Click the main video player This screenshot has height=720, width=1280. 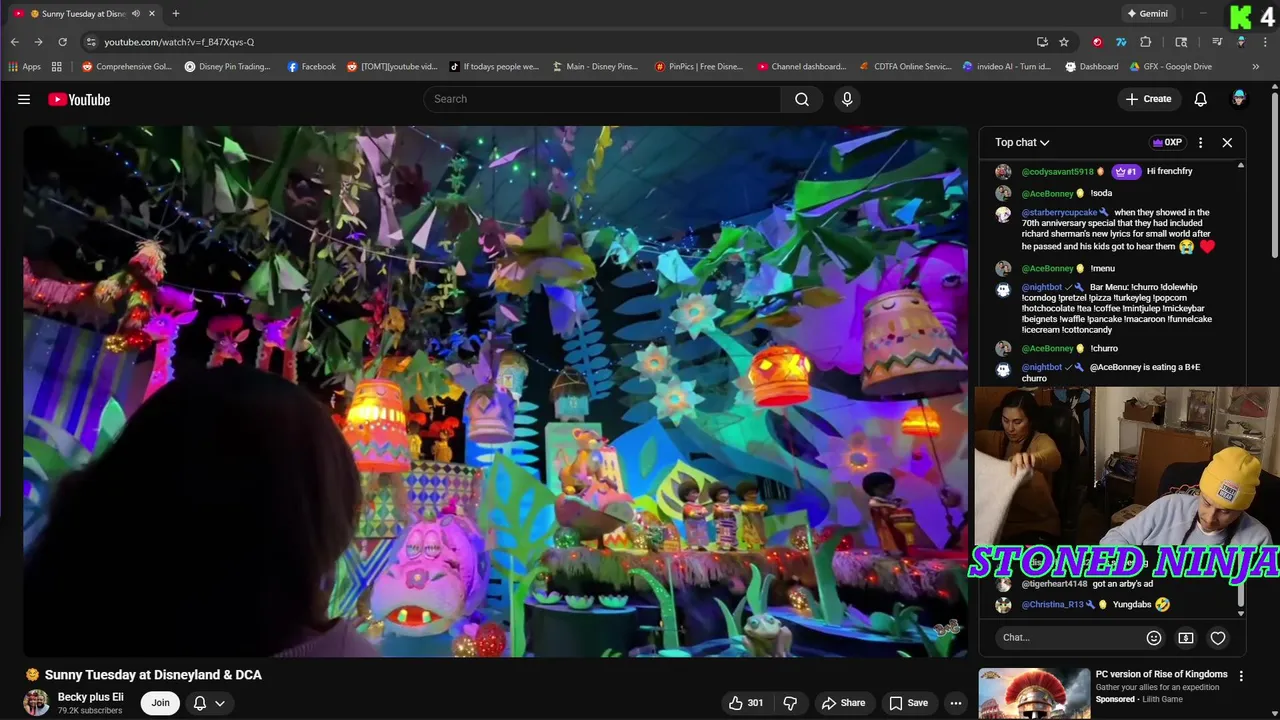point(496,391)
